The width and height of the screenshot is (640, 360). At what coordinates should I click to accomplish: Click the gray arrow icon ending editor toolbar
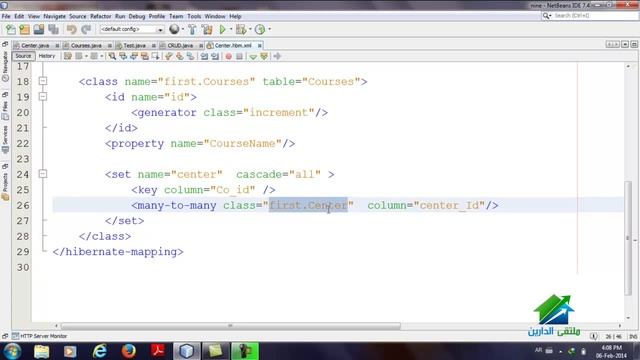click(x=277, y=56)
